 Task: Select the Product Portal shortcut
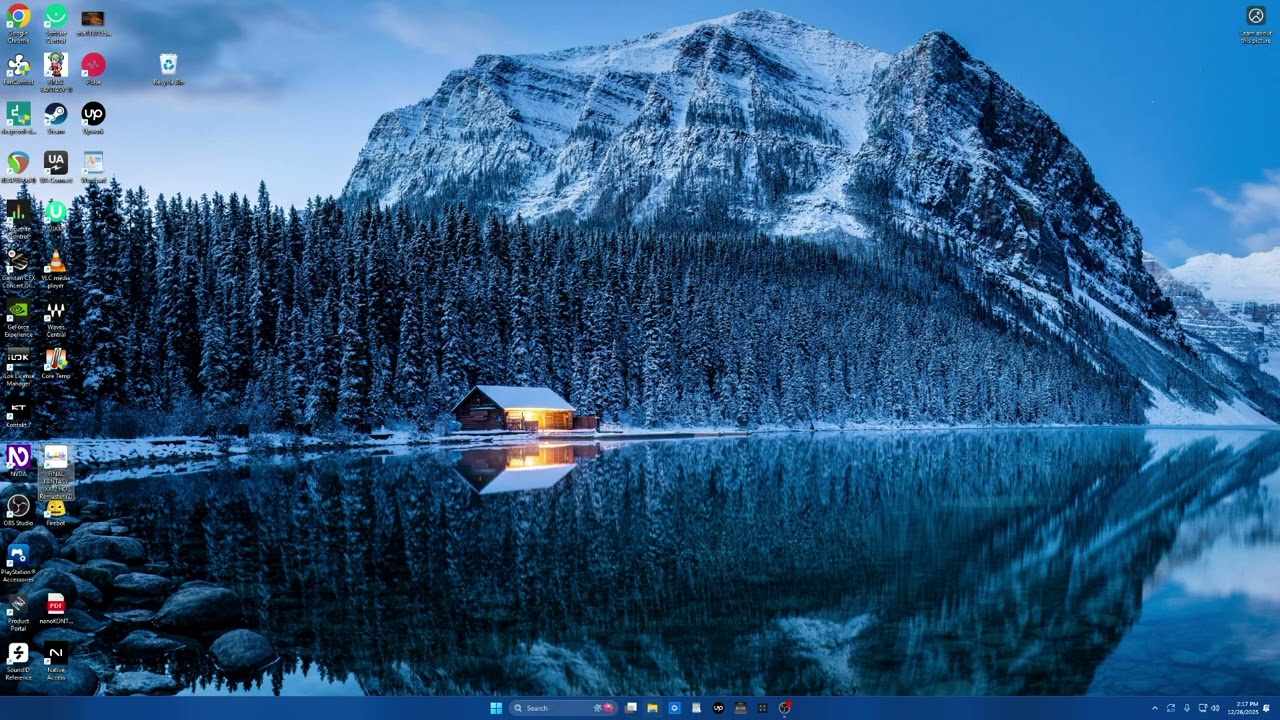18,612
